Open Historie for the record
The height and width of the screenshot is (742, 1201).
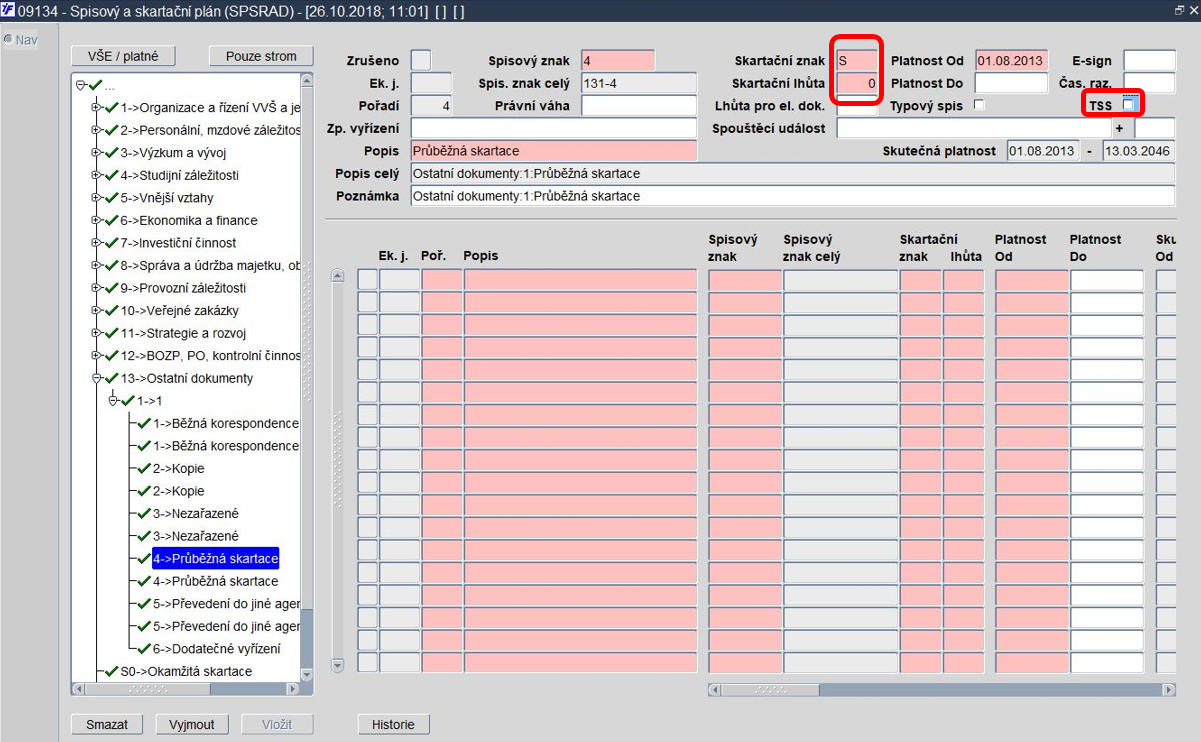click(393, 724)
